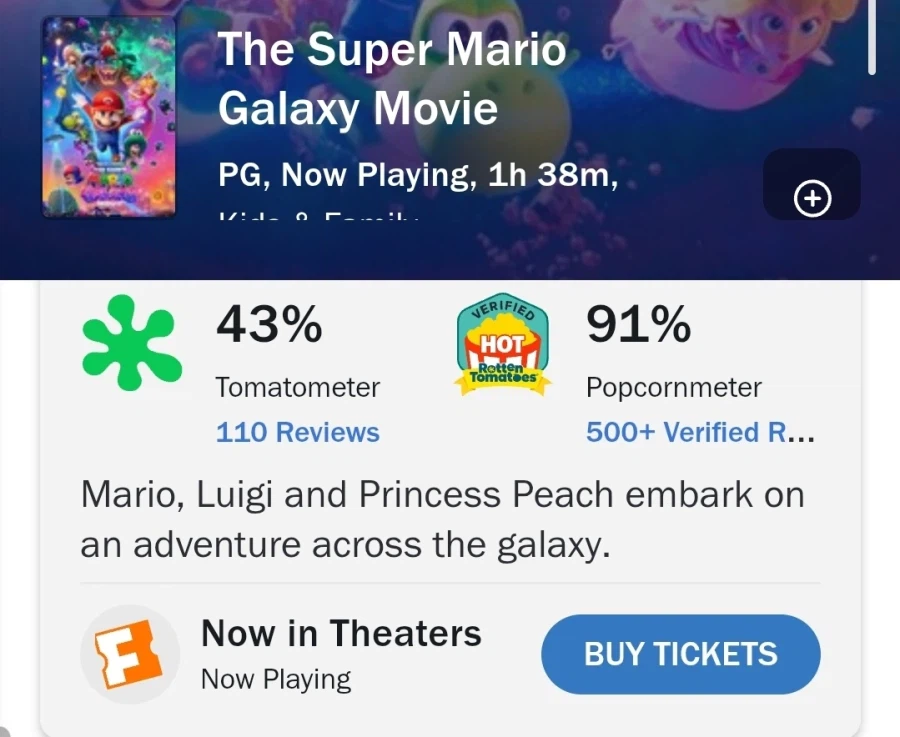
Task: Select the 91% Popcornmeter score
Action: tap(638, 324)
